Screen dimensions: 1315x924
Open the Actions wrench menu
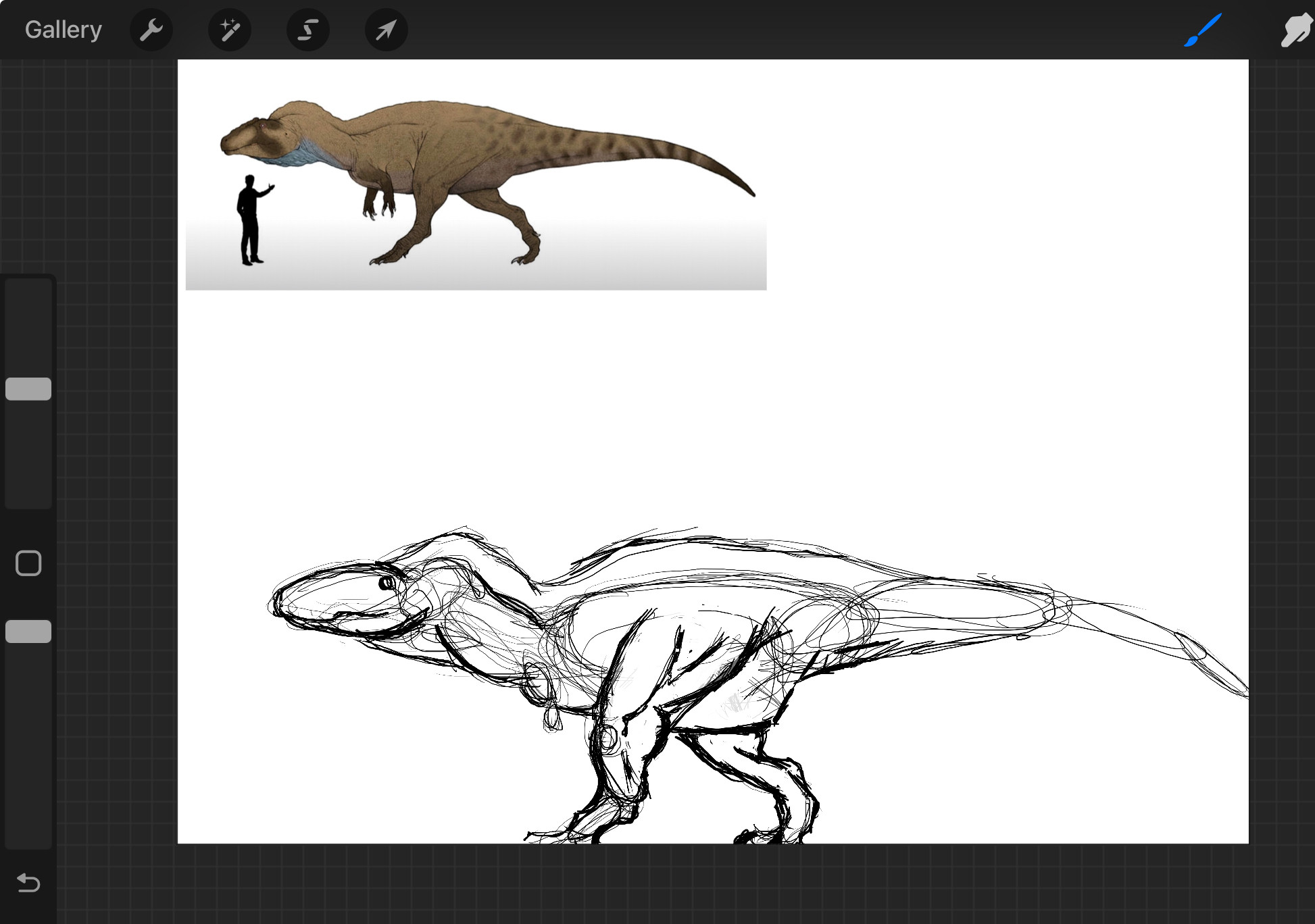(x=151, y=30)
